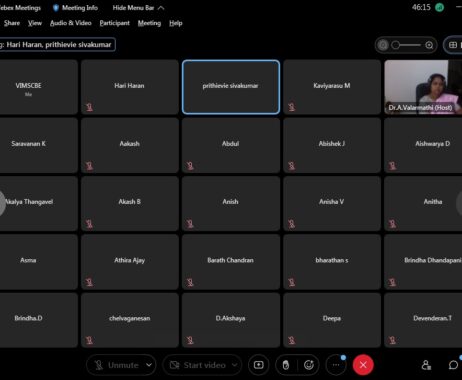The width and height of the screenshot is (462, 380).
Task: Open the Participant menu
Action: pos(114,23)
